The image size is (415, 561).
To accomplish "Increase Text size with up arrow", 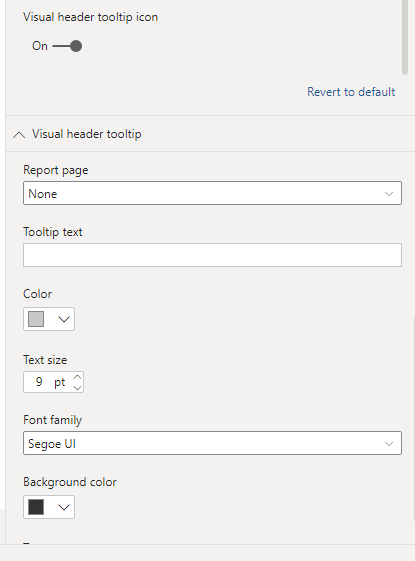I will pos(77,377).
